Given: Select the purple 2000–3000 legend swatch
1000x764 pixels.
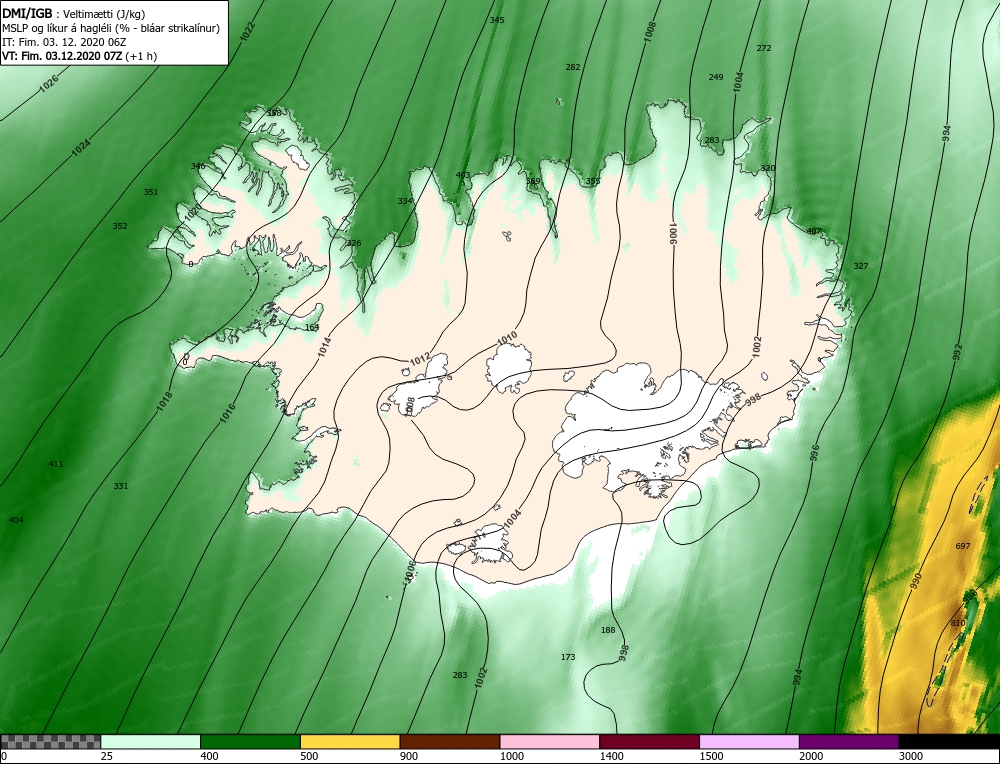Looking at the screenshot, I should pos(849,742).
